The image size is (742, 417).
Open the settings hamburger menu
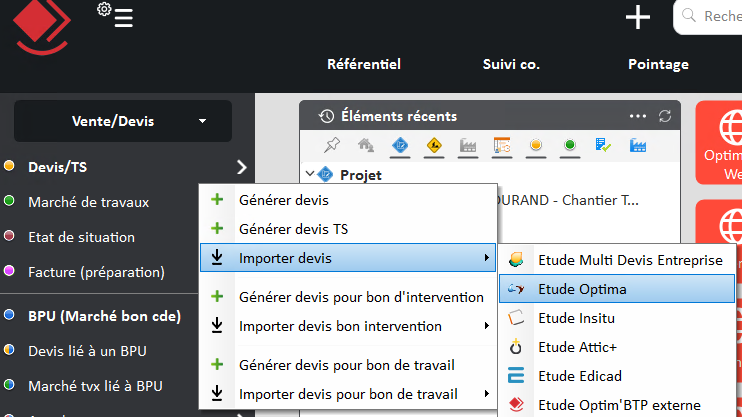point(116,15)
